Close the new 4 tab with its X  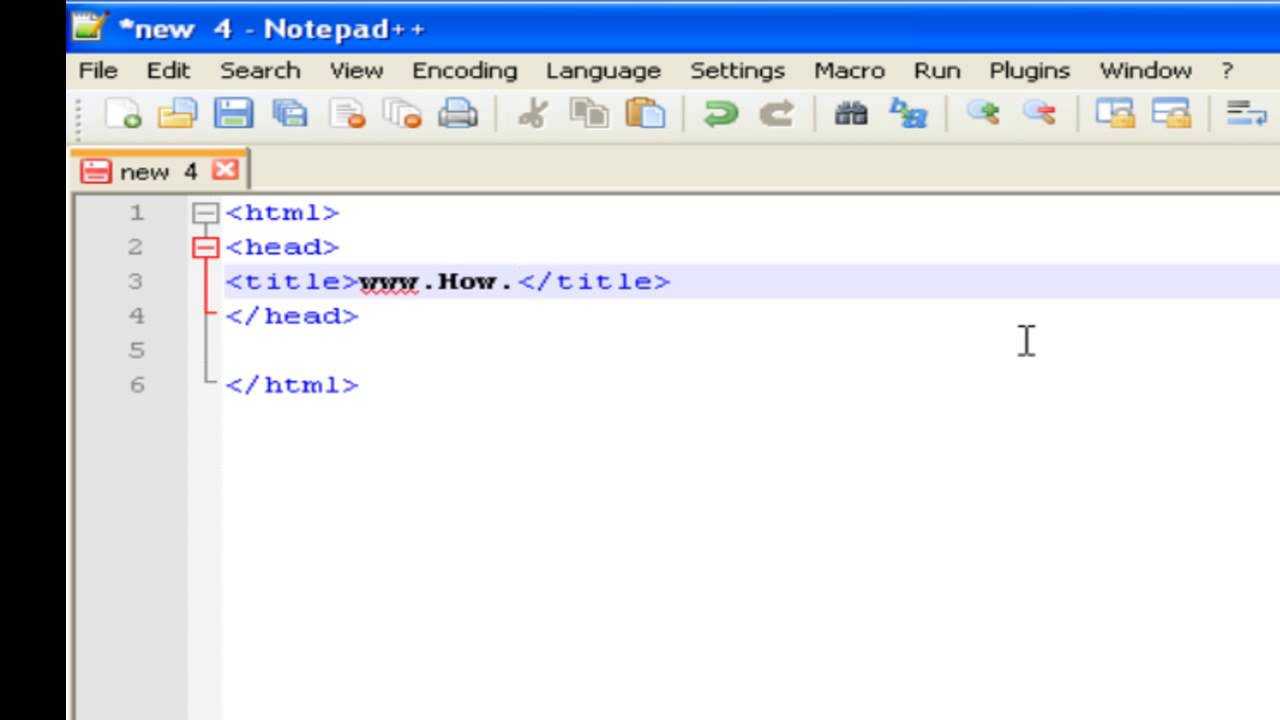pos(226,170)
